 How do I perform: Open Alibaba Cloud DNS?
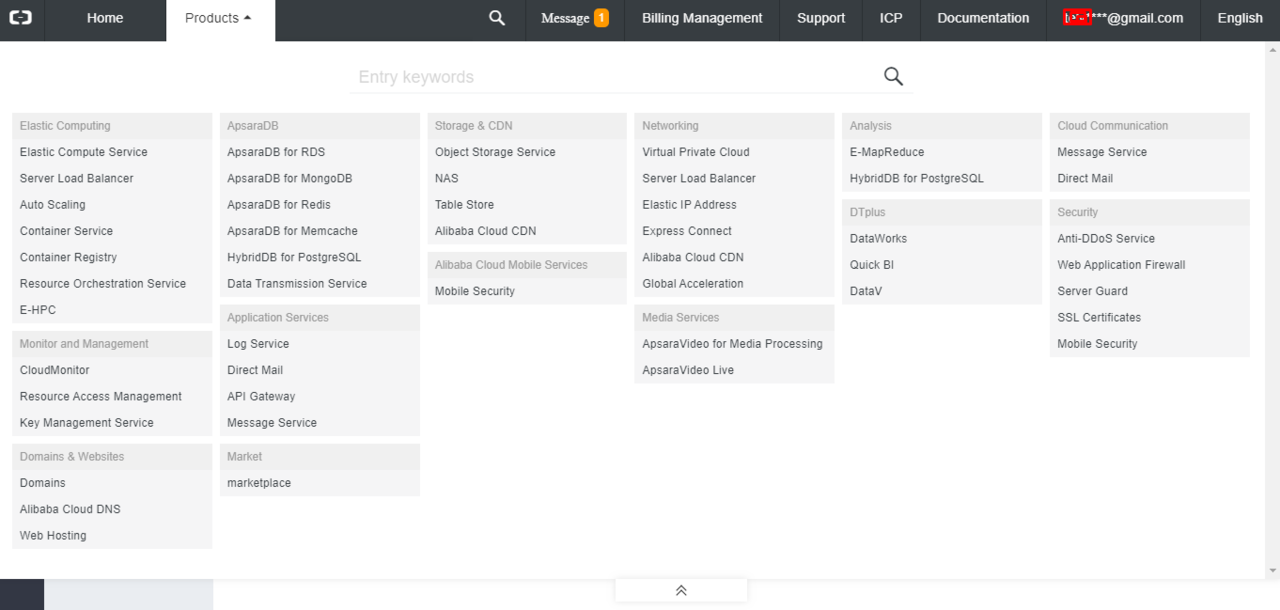tap(70, 509)
